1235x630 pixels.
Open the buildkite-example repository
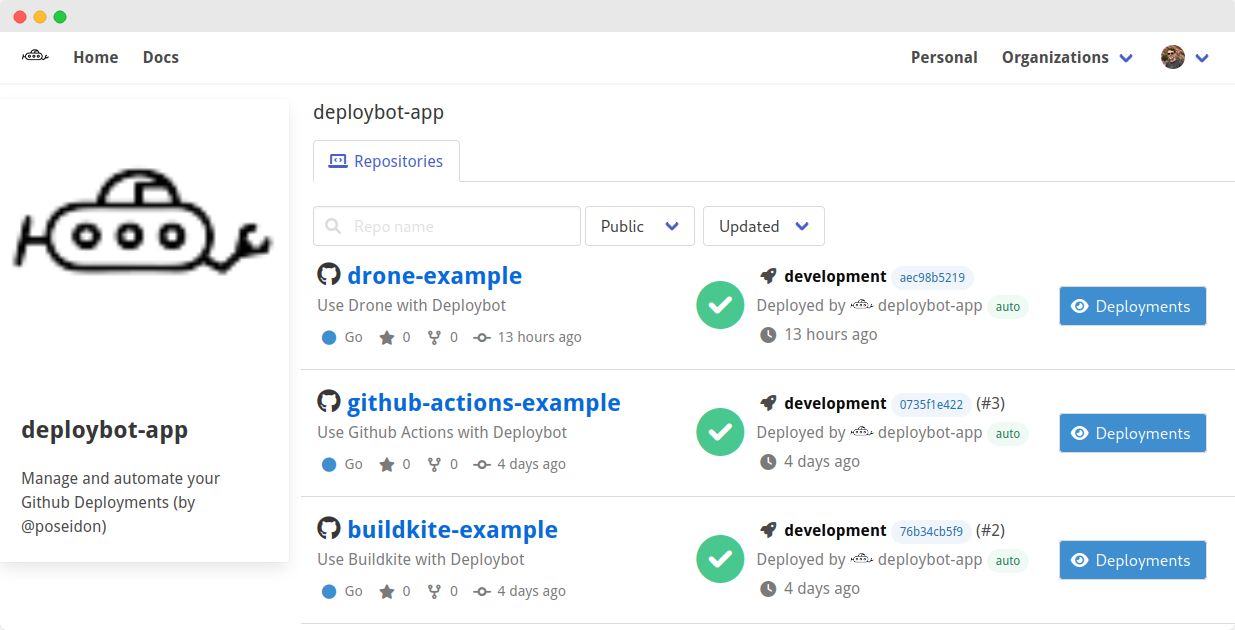pyautogui.click(x=453, y=529)
